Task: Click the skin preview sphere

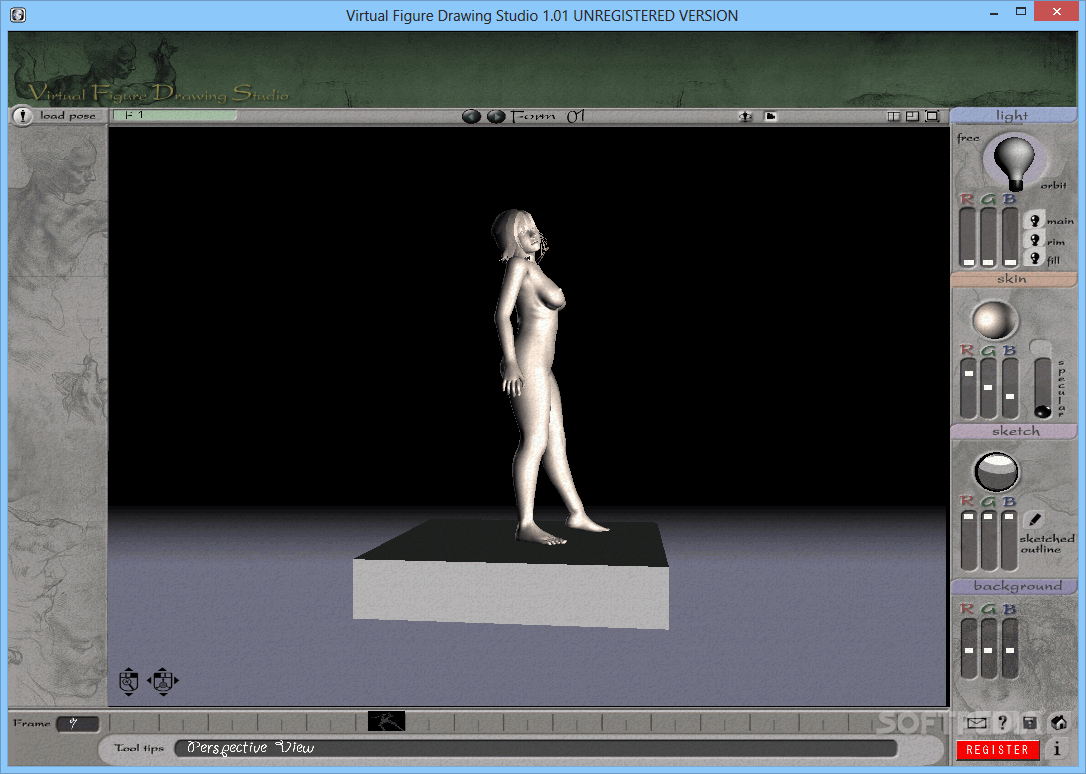Action: pyautogui.click(x=995, y=320)
